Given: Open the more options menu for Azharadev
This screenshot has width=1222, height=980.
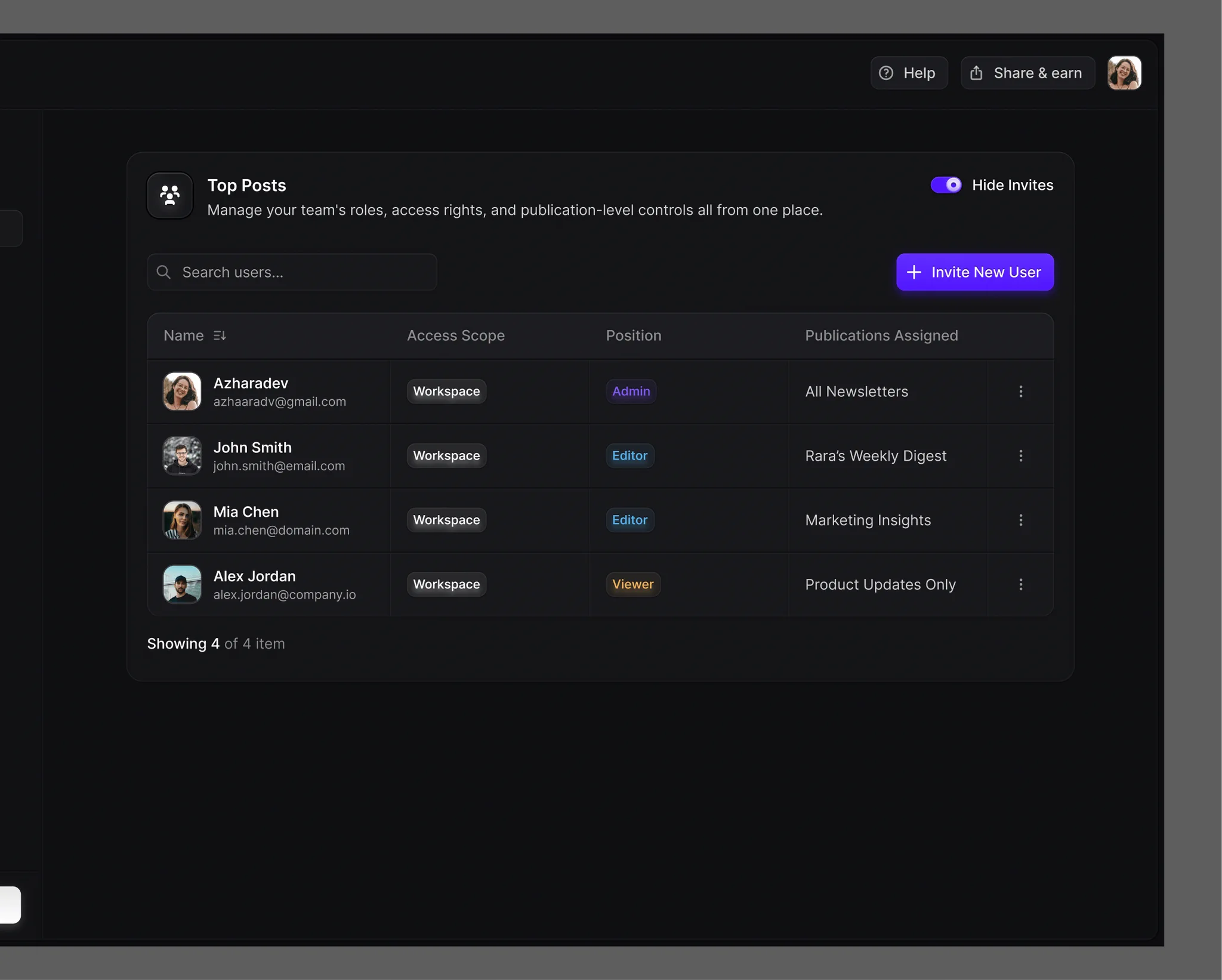Looking at the screenshot, I should 1021,392.
